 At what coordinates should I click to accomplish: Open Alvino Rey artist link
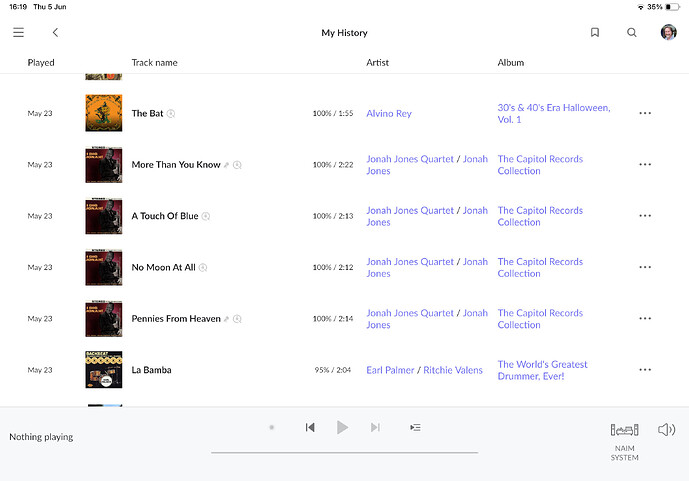click(x=389, y=114)
